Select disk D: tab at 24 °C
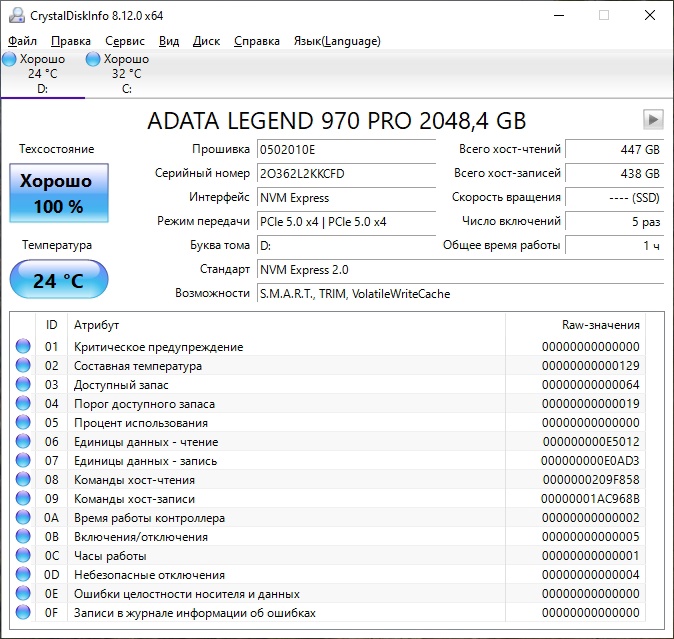Screen dimensions: 674x639 43,73
